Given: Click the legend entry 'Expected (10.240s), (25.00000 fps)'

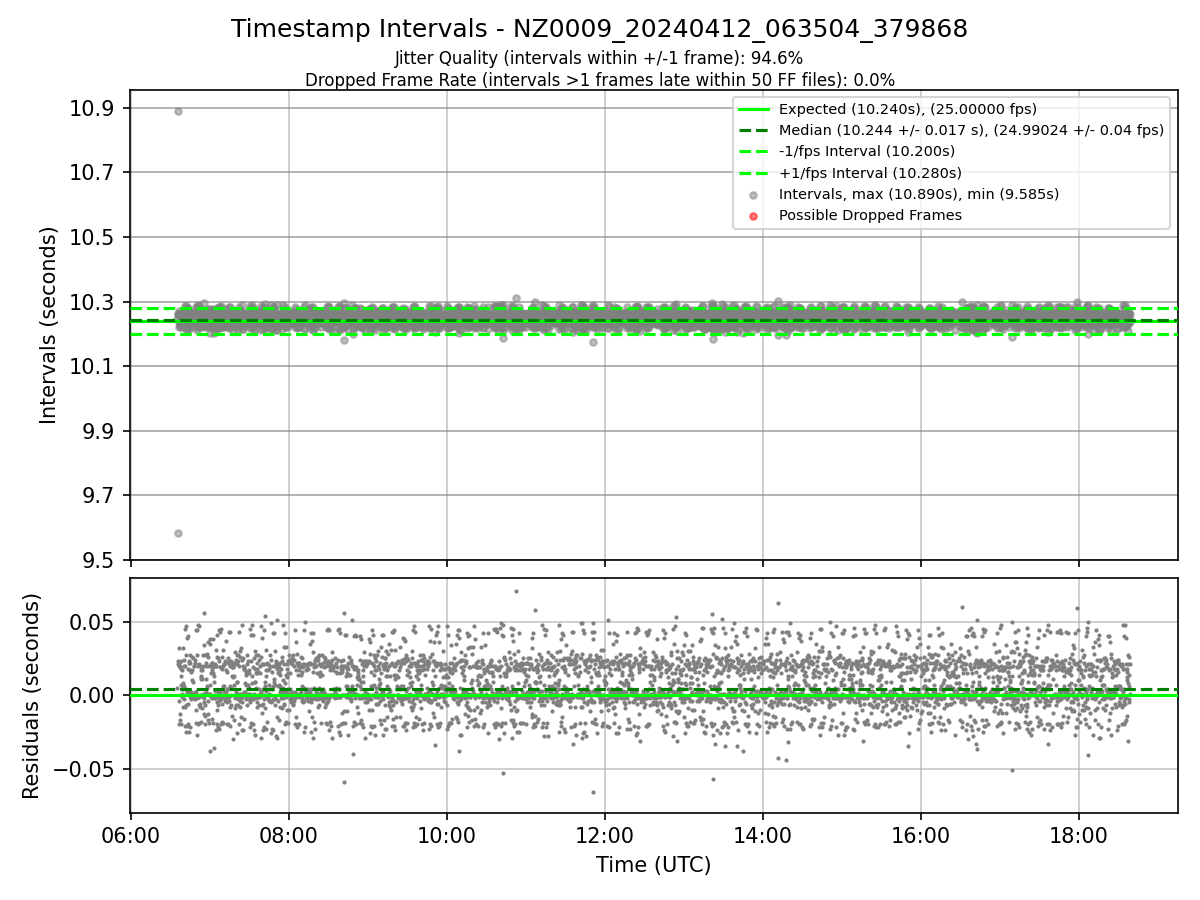Looking at the screenshot, I should 907,109.
